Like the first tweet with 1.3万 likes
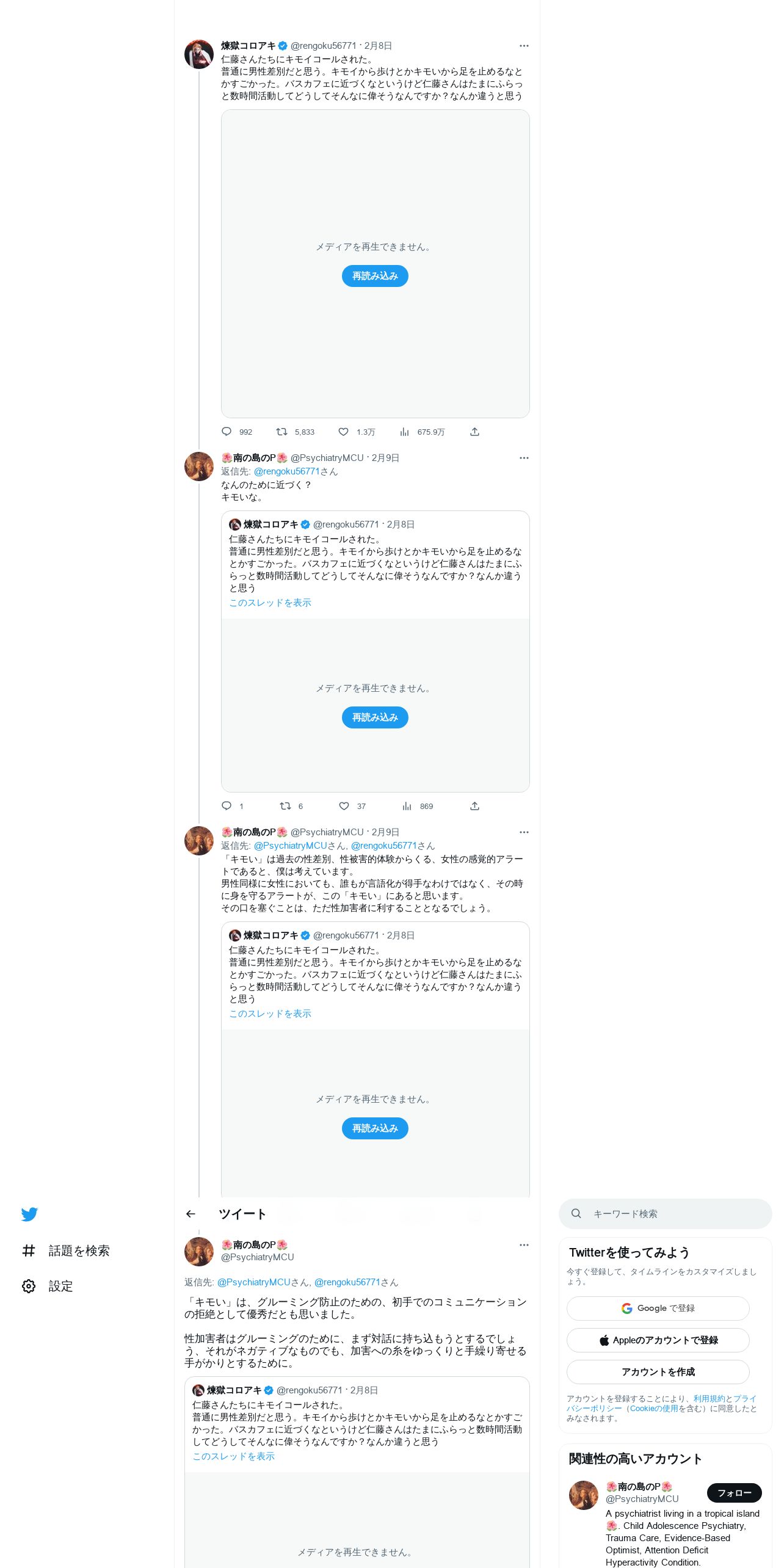Image resolution: width=784 pixels, height=1568 pixels. click(x=344, y=432)
